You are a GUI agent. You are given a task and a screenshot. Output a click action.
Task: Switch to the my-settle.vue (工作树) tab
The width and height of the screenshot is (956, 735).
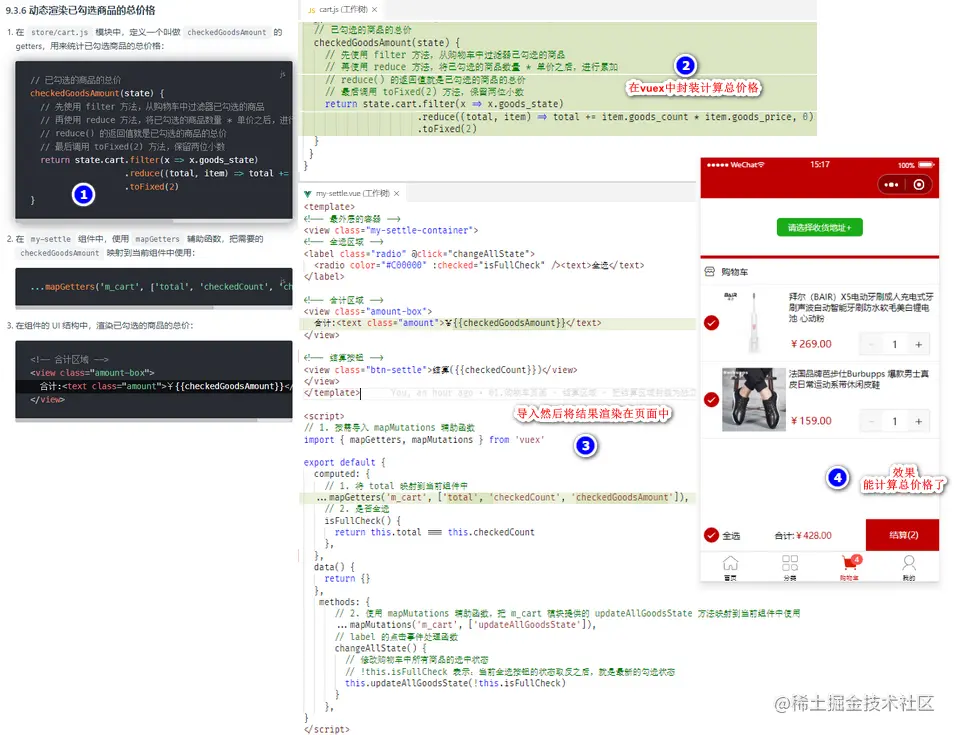coord(352,194)
